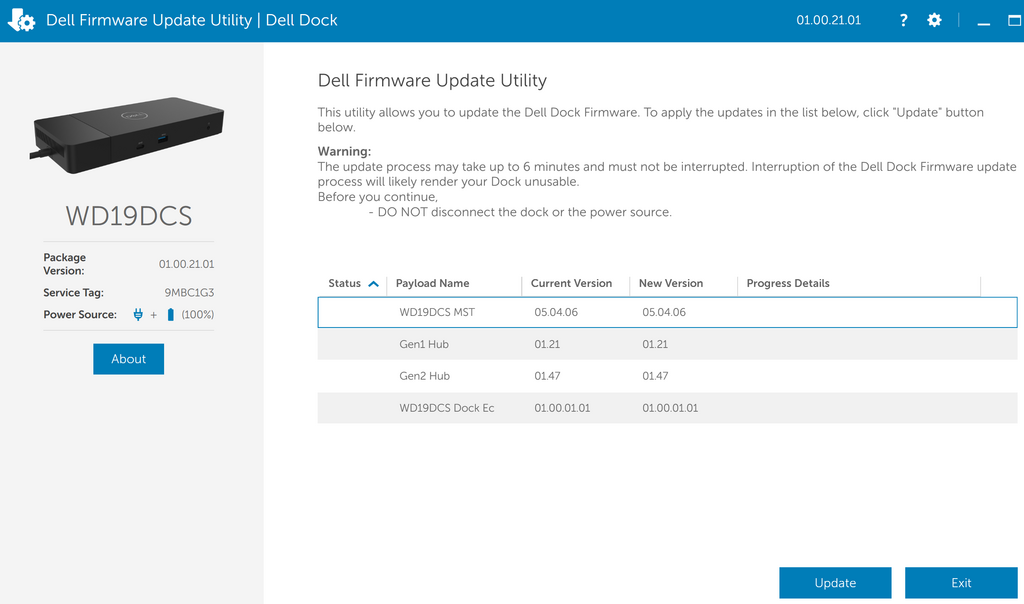Click package version 01.00.21.01 in left panel
Screen dimensions: 1024x604
coord(186,264)
